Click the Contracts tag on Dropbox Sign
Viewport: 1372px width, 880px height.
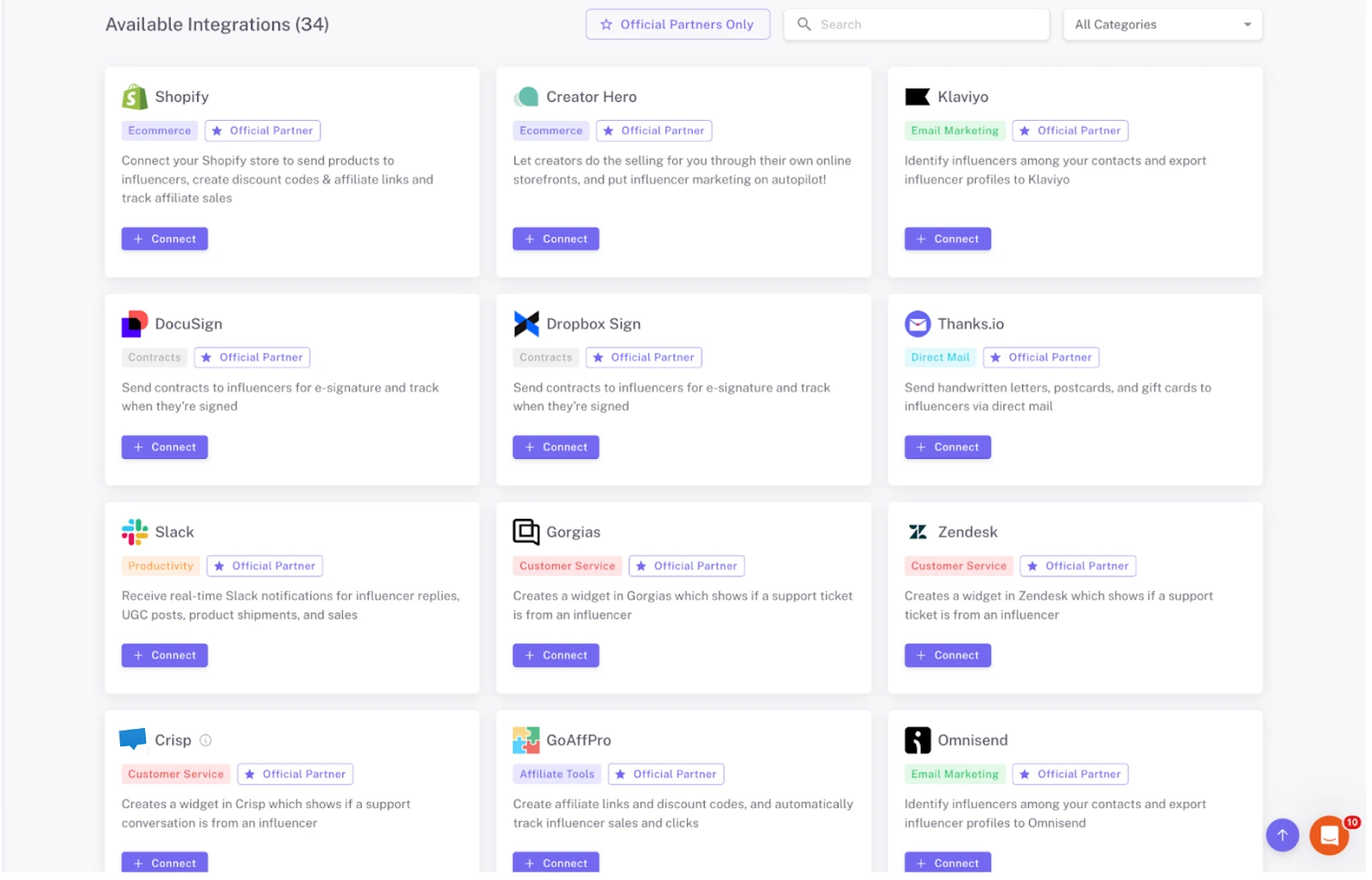click(x=545, y=358)
